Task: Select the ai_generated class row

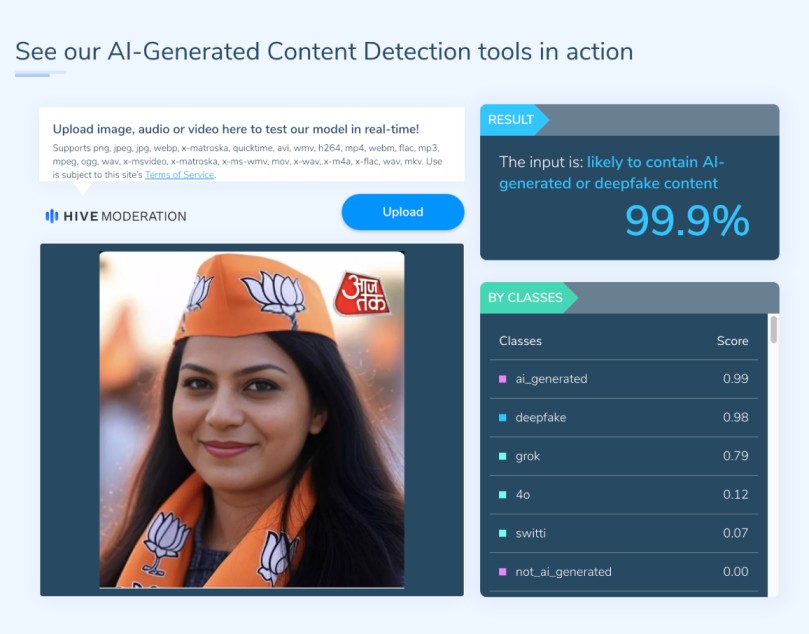Action: click(624, 379)
